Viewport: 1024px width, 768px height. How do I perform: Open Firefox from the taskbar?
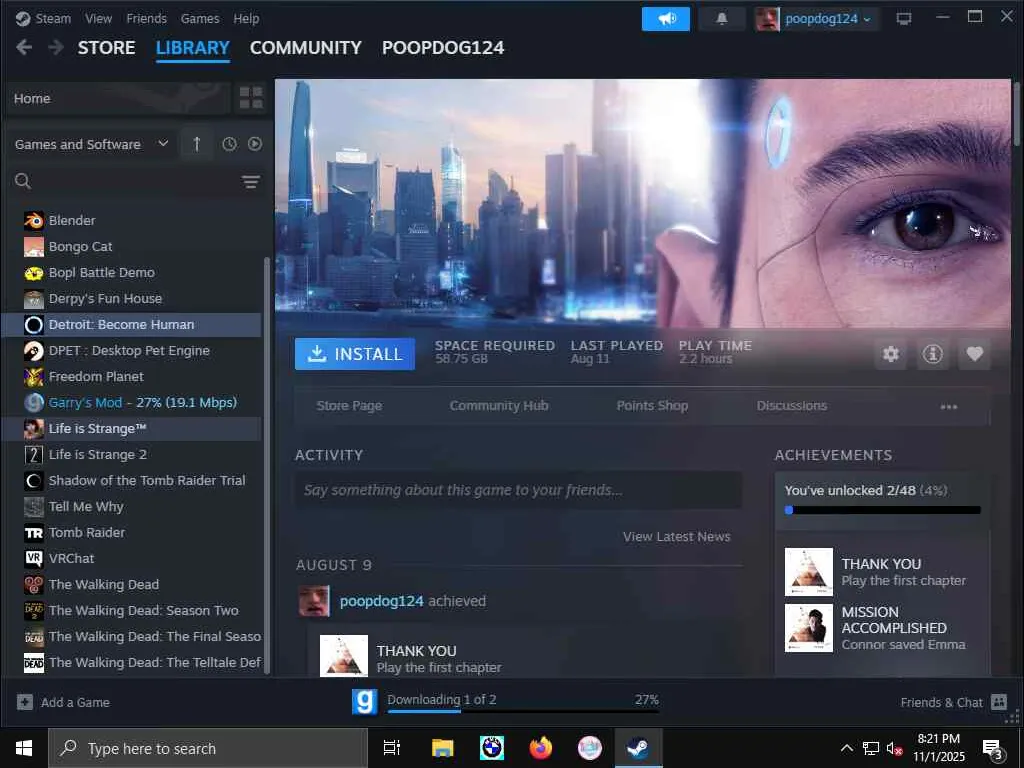[x=540, y=748]
